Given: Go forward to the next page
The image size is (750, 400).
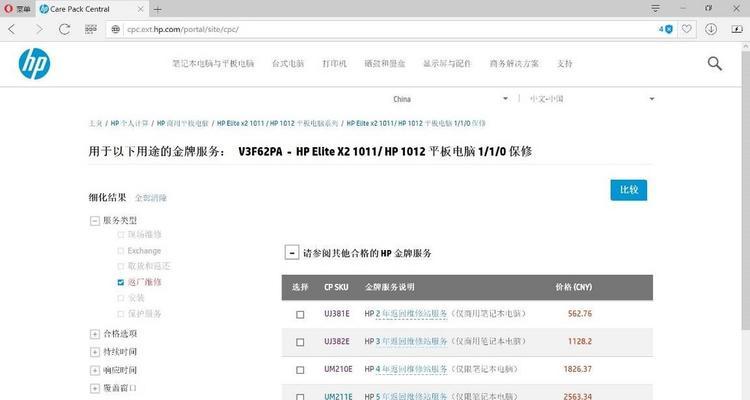Looking at the screenshot, I should (x=39, y=29).
